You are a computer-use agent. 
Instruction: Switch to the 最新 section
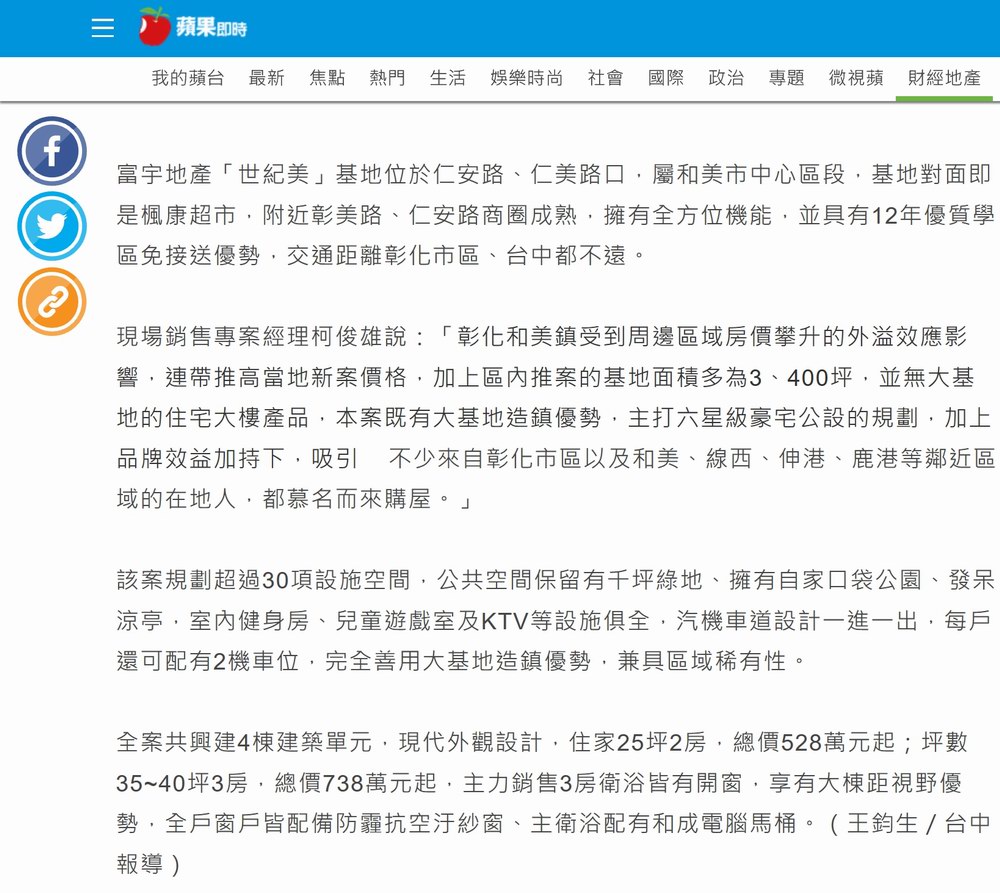(x=266, y=78)
